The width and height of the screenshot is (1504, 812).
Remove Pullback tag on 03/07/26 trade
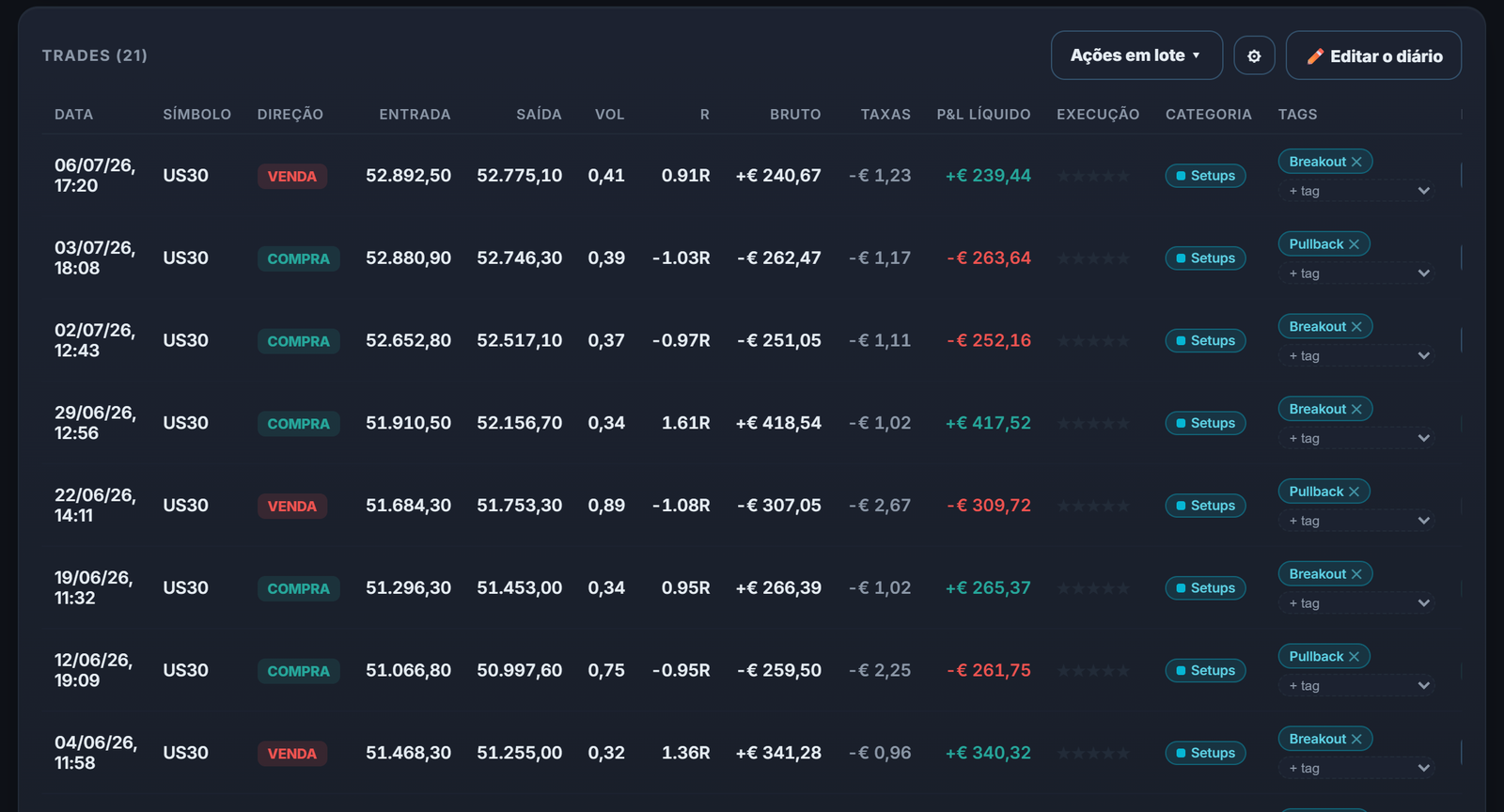[1354, 244]
